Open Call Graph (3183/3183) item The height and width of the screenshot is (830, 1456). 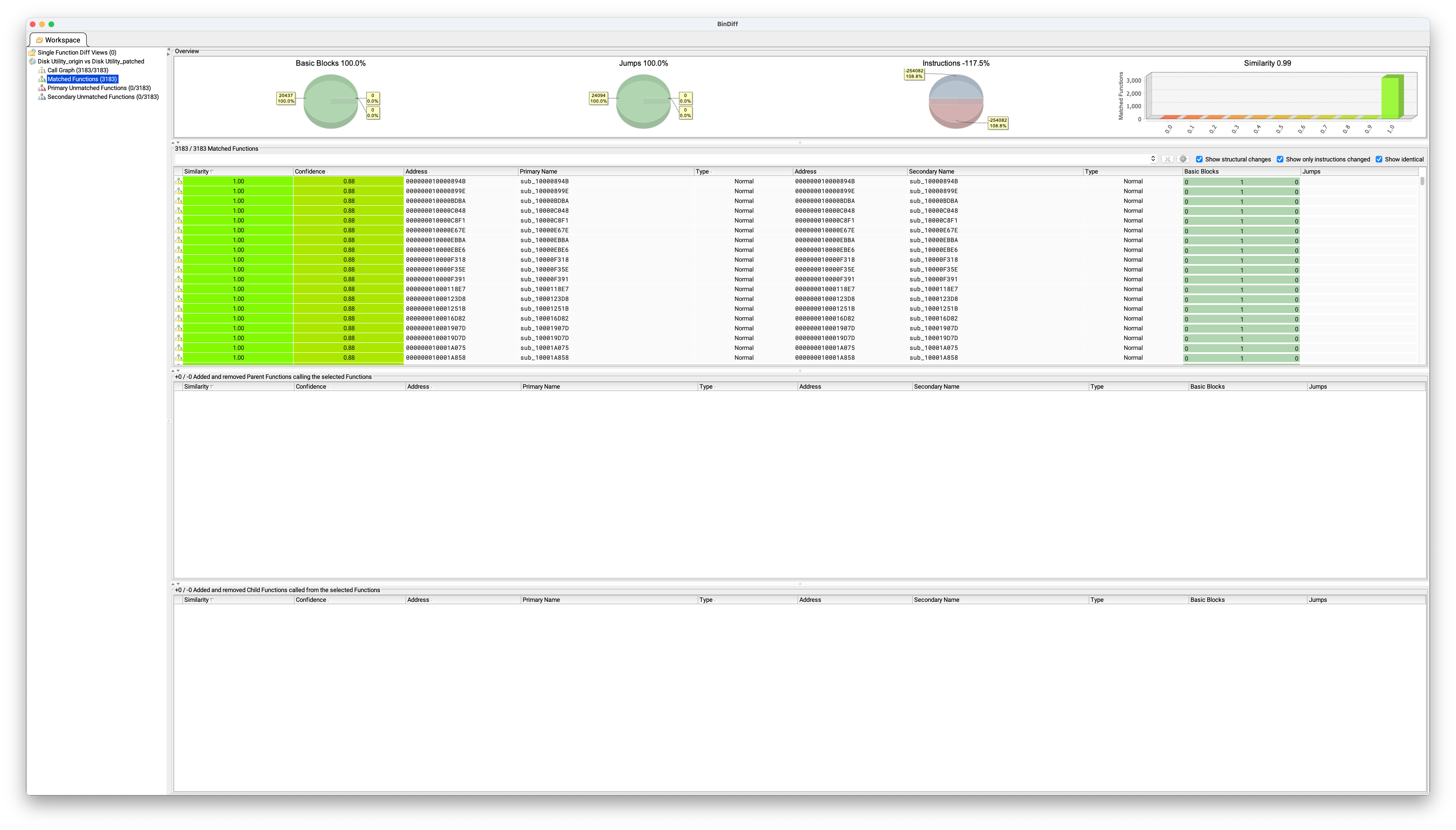point(77,71)
